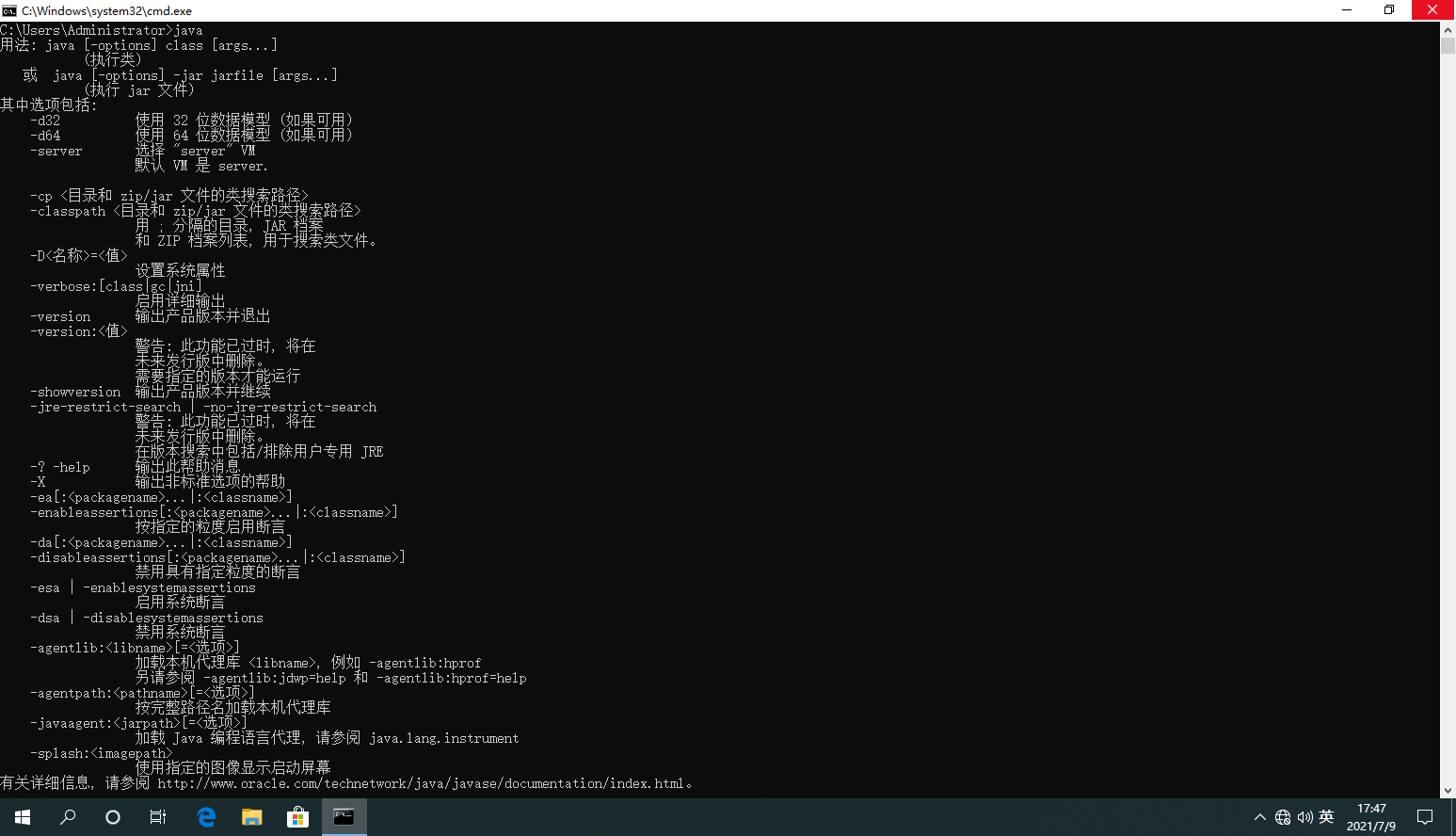Open File Explorer from taskbar

coord(252,817)
